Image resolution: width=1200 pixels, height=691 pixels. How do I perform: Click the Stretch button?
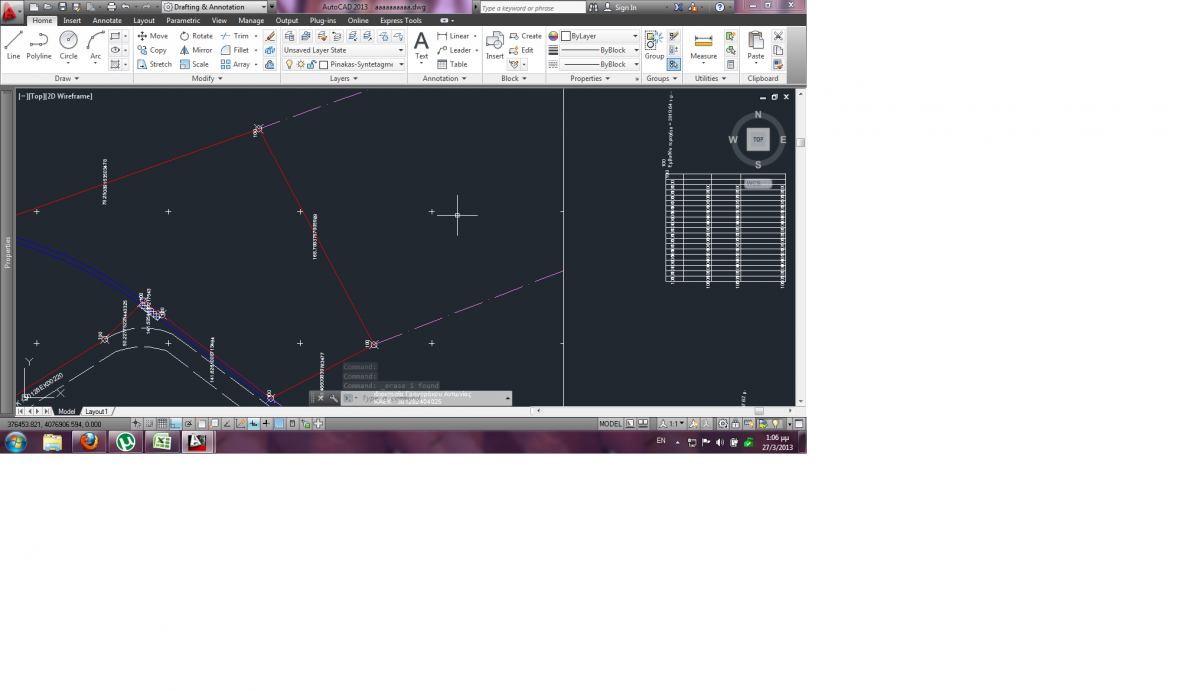point(155,64)
